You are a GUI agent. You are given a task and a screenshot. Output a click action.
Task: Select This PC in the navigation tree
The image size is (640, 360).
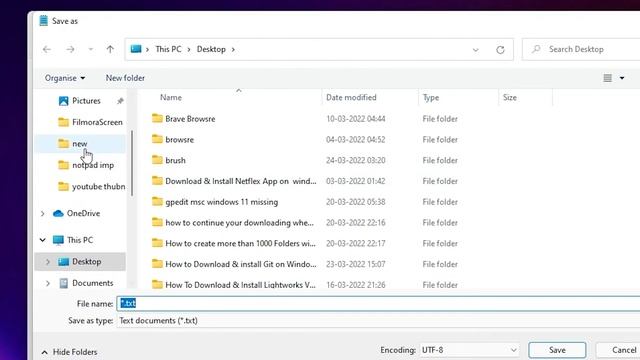click(x=80, y=240)
